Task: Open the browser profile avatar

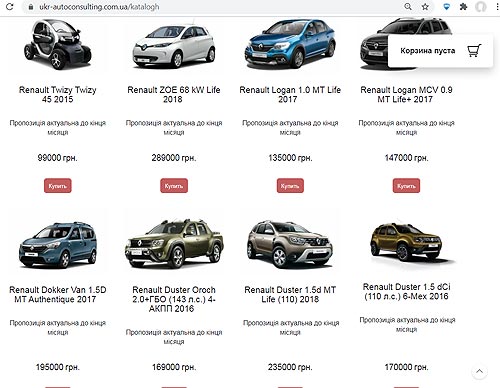Action: point(480,6)
